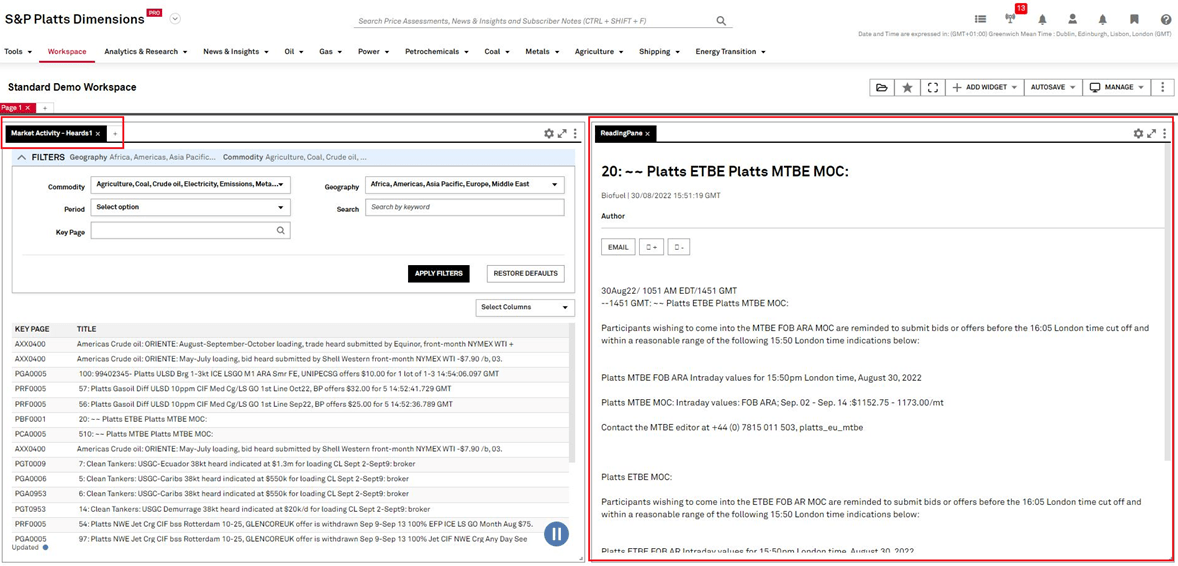Increase the article font size
The image size is (1178, 566).
(x=651, y=247)
